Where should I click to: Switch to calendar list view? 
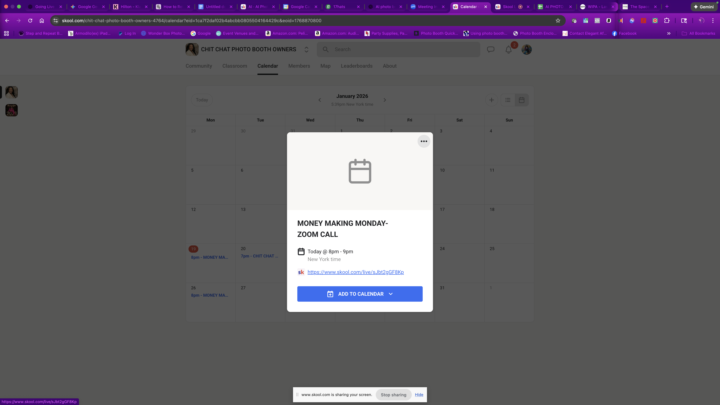[x=507, y=100]
